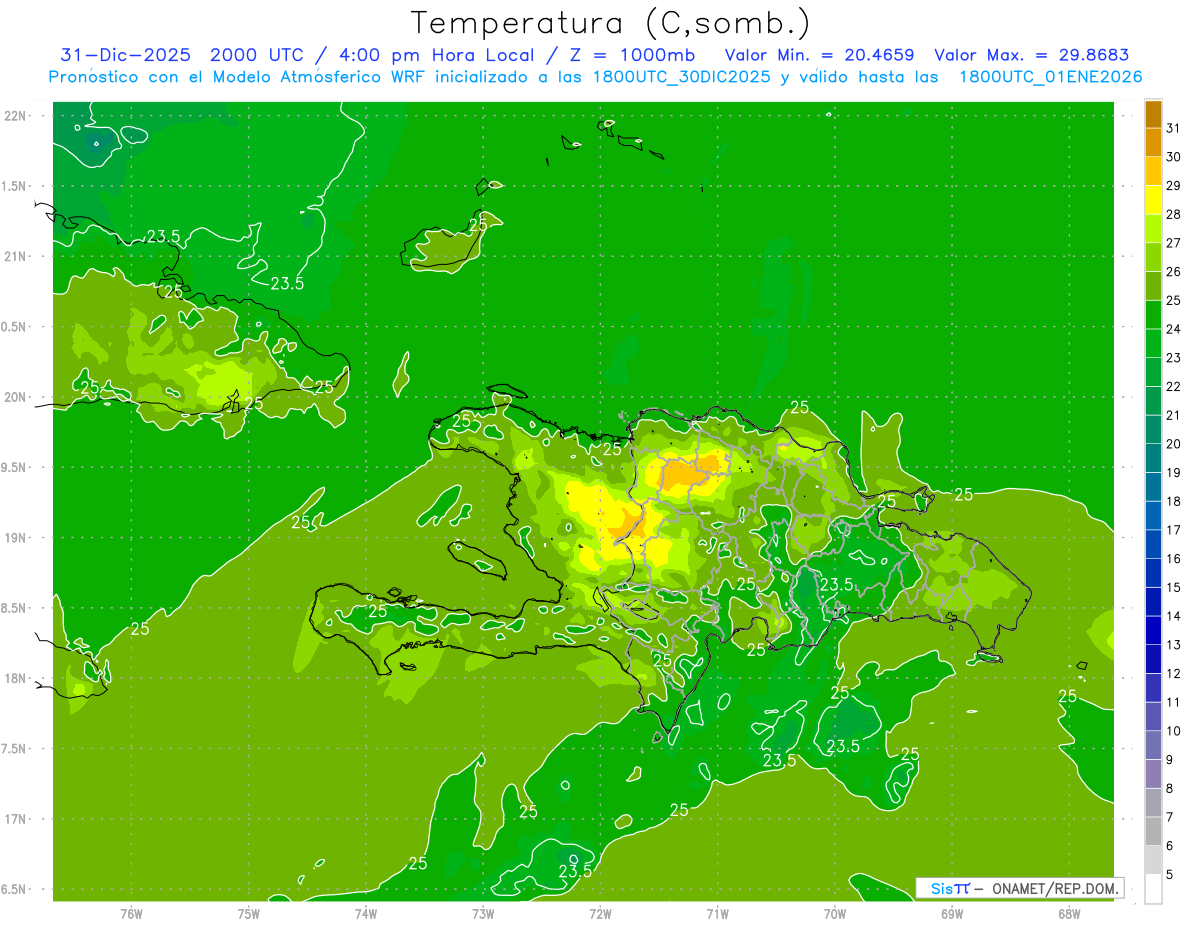Click the '69W' longitude axis label
The width and height of the screenshot is (1200, 927).
[951, 913]
